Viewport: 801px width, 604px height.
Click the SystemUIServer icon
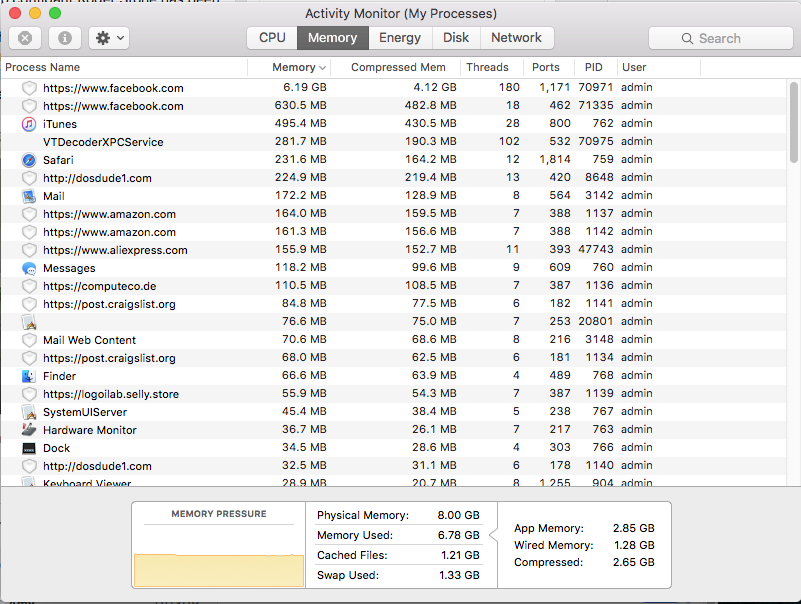coord(29,412)
